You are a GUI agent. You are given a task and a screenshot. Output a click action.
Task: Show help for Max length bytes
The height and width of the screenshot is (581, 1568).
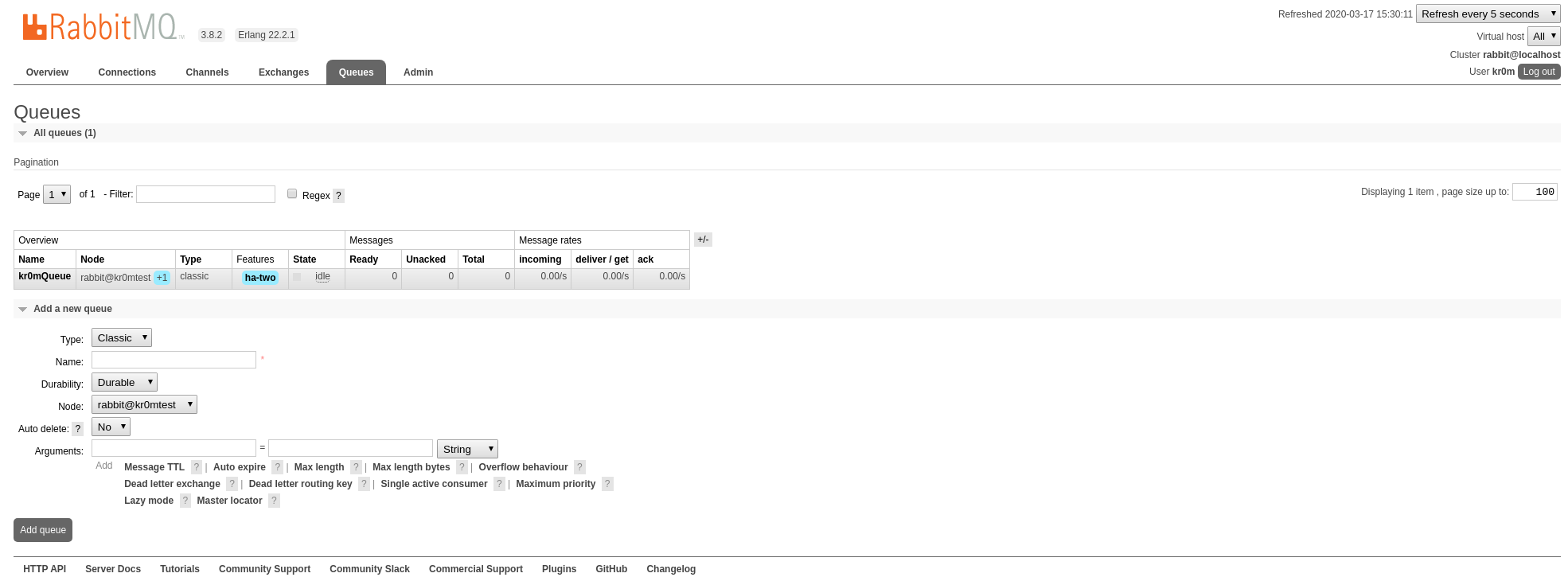coord(462,467)
